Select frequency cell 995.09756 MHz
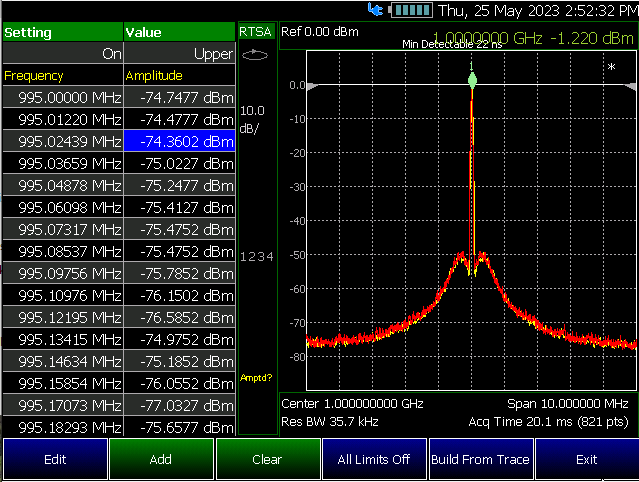Screen dimensions: 639x482 click(63, 273)
